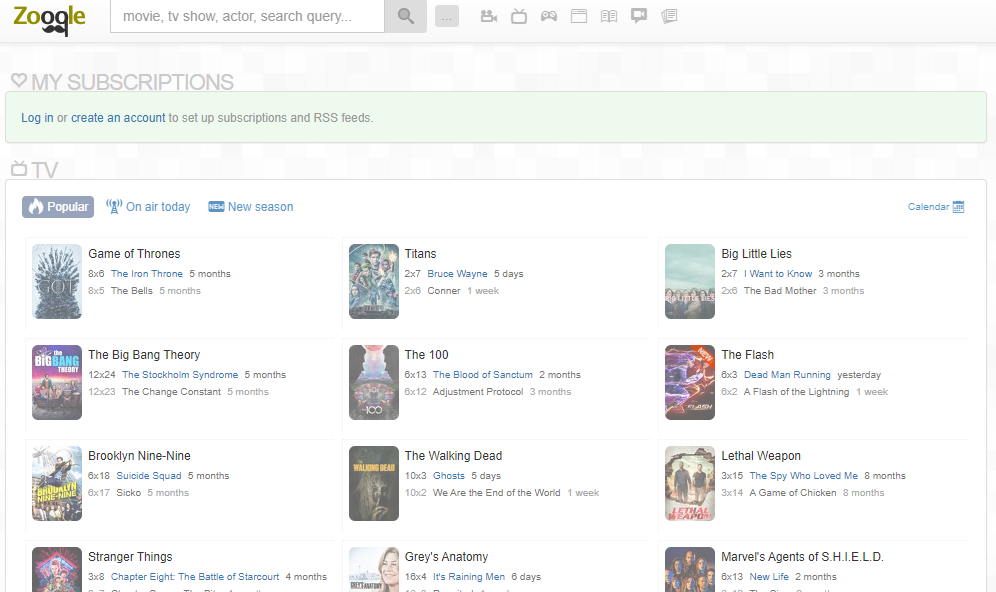Open episode The Bells
The image size is (996, 592).
tap(131, 290)
